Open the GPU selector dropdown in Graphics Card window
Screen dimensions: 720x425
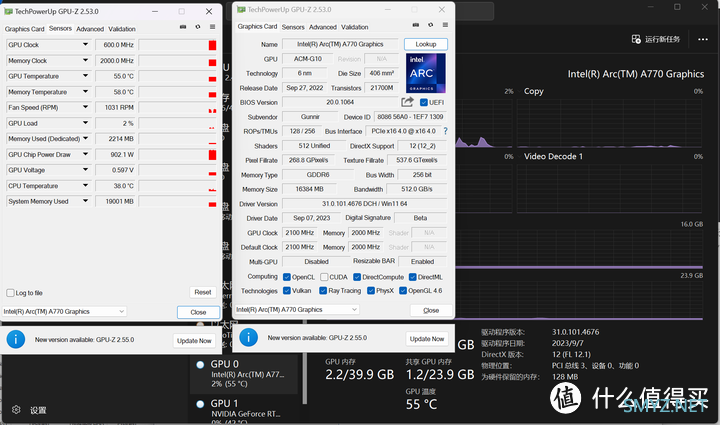(297, 309)
